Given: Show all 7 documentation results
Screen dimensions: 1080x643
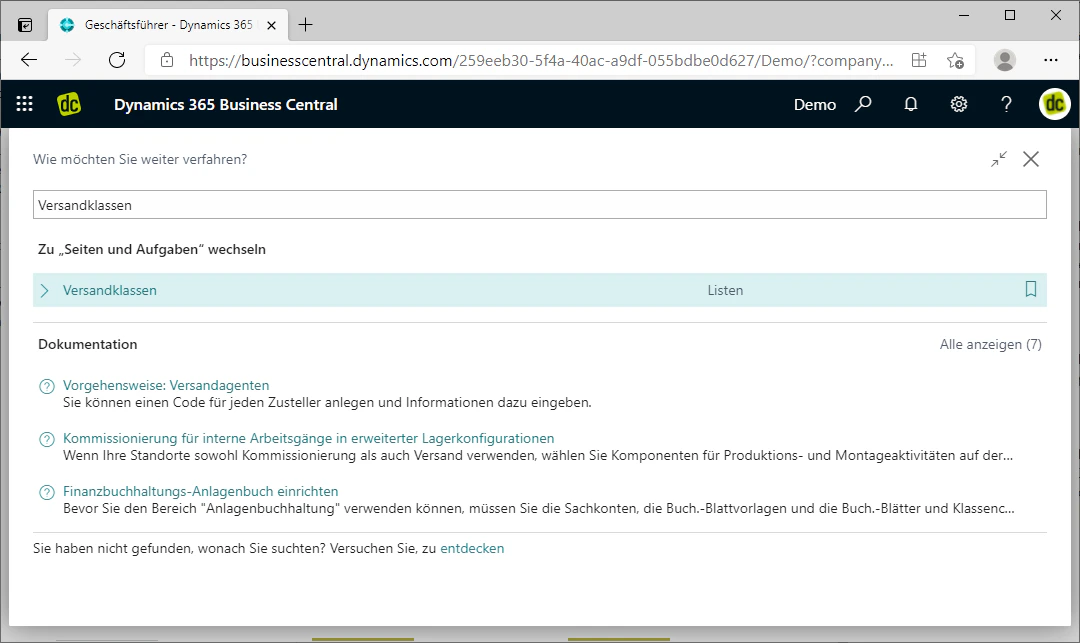Looking at the screenshot, I should 990,344.
